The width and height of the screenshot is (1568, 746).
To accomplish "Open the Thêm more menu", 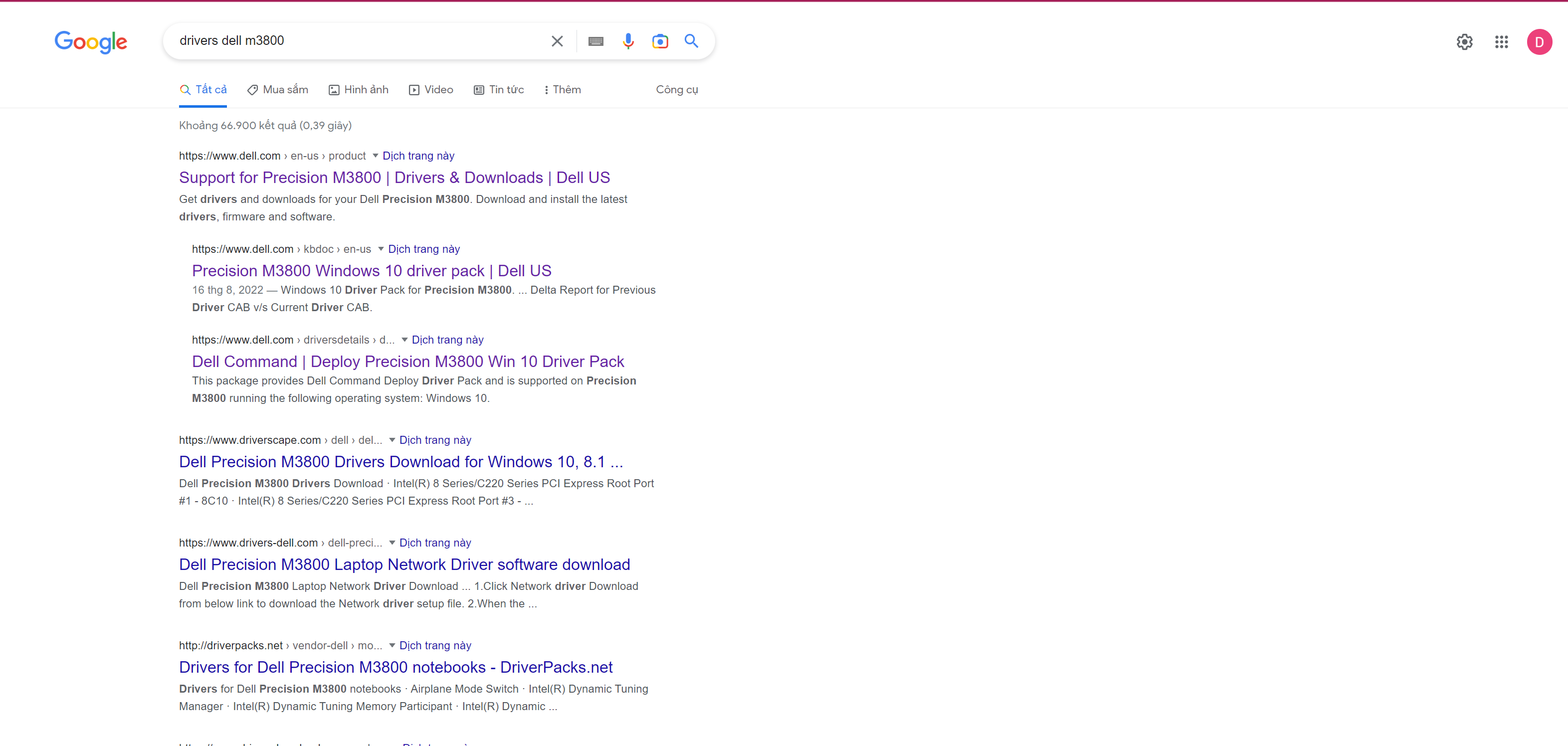I will point(563,89).
